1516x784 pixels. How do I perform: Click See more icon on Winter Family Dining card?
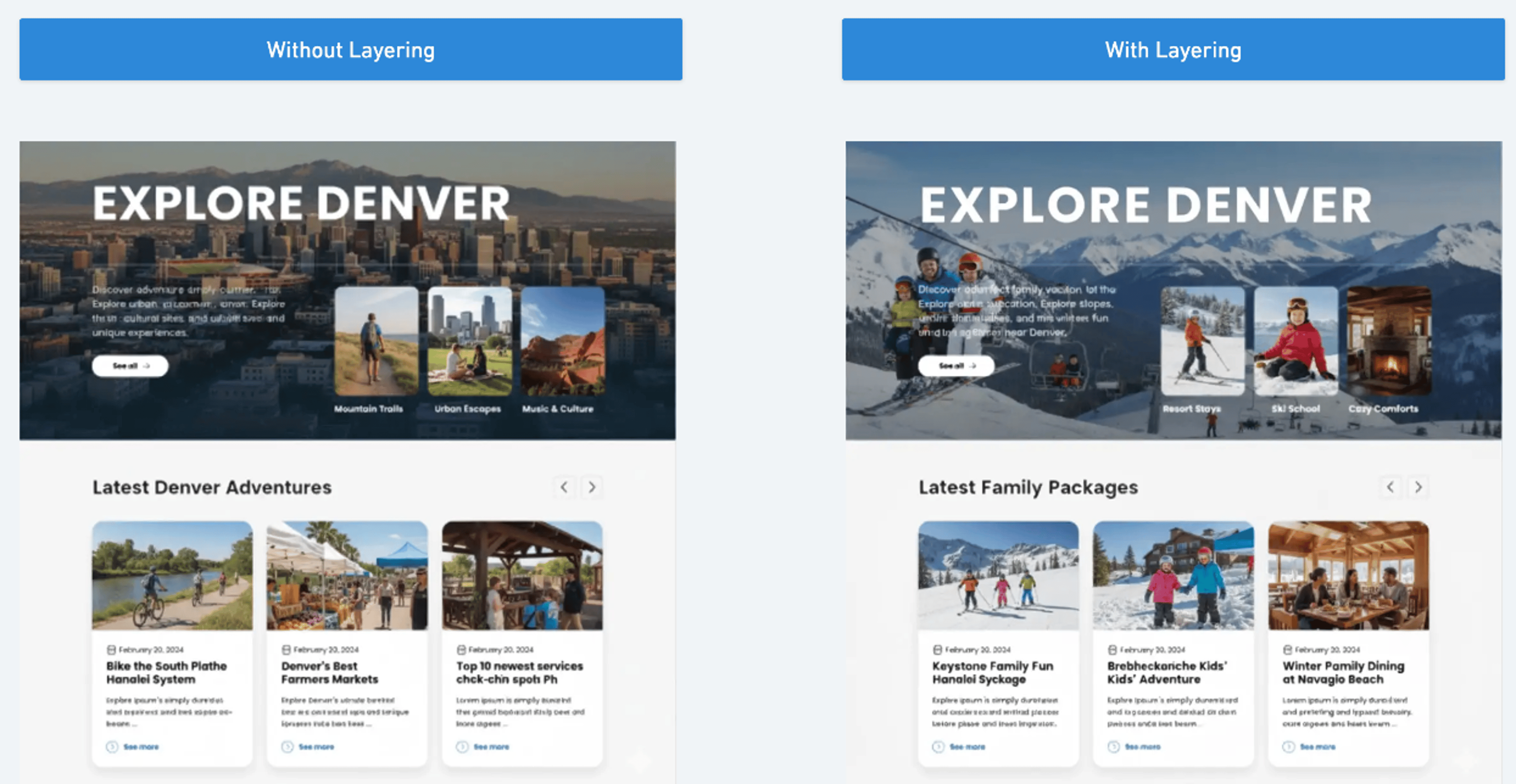click(1289, 747)
